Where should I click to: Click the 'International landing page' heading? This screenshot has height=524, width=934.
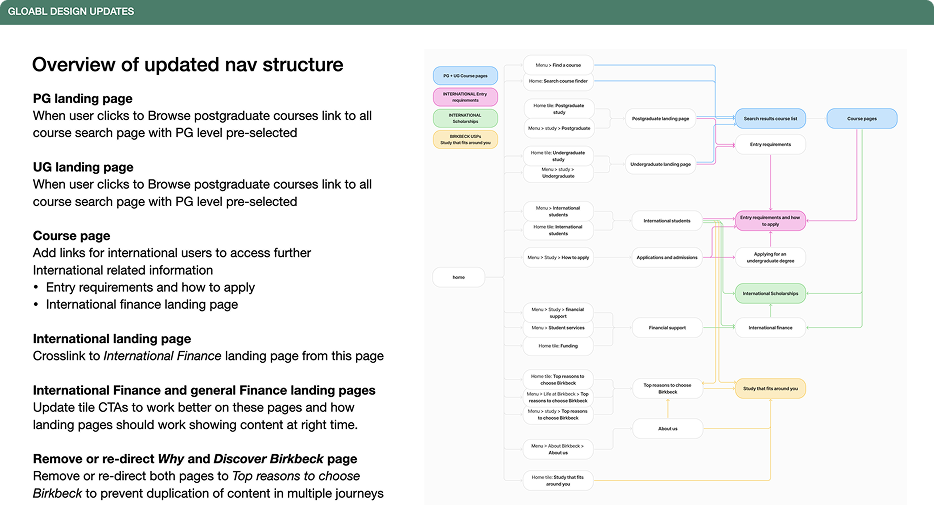click(112, 339)
